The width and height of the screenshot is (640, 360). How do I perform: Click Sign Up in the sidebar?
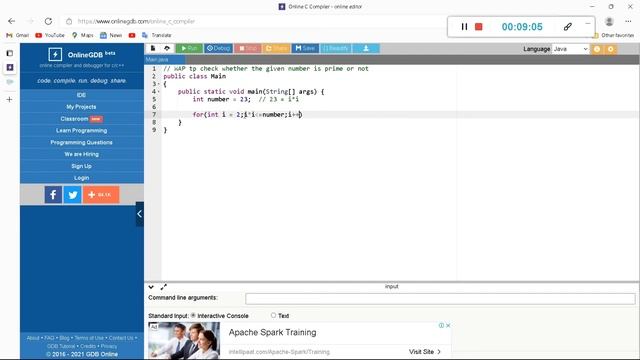81,166
